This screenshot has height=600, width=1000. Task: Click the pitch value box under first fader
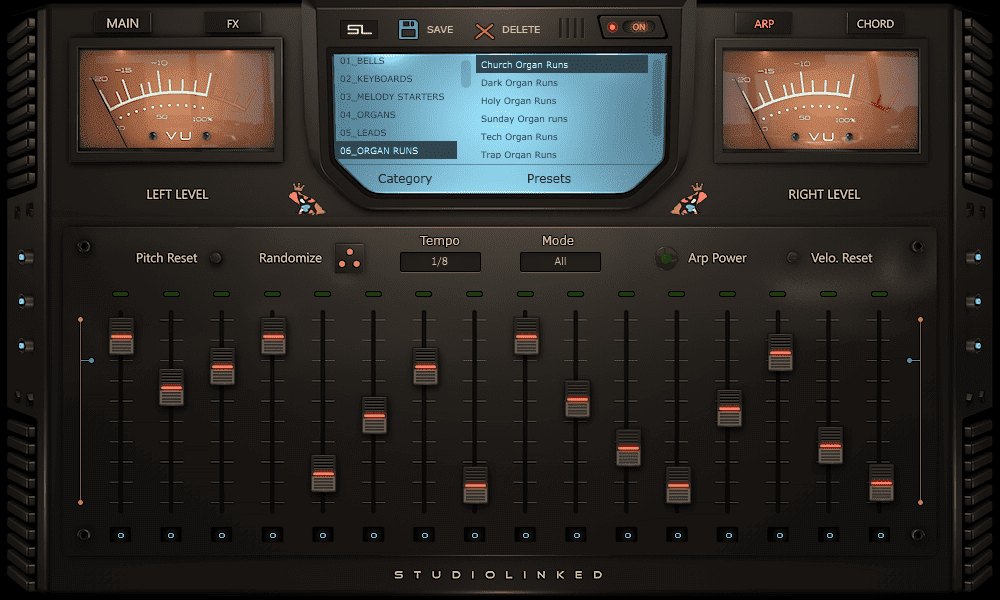tap(121, 535)
